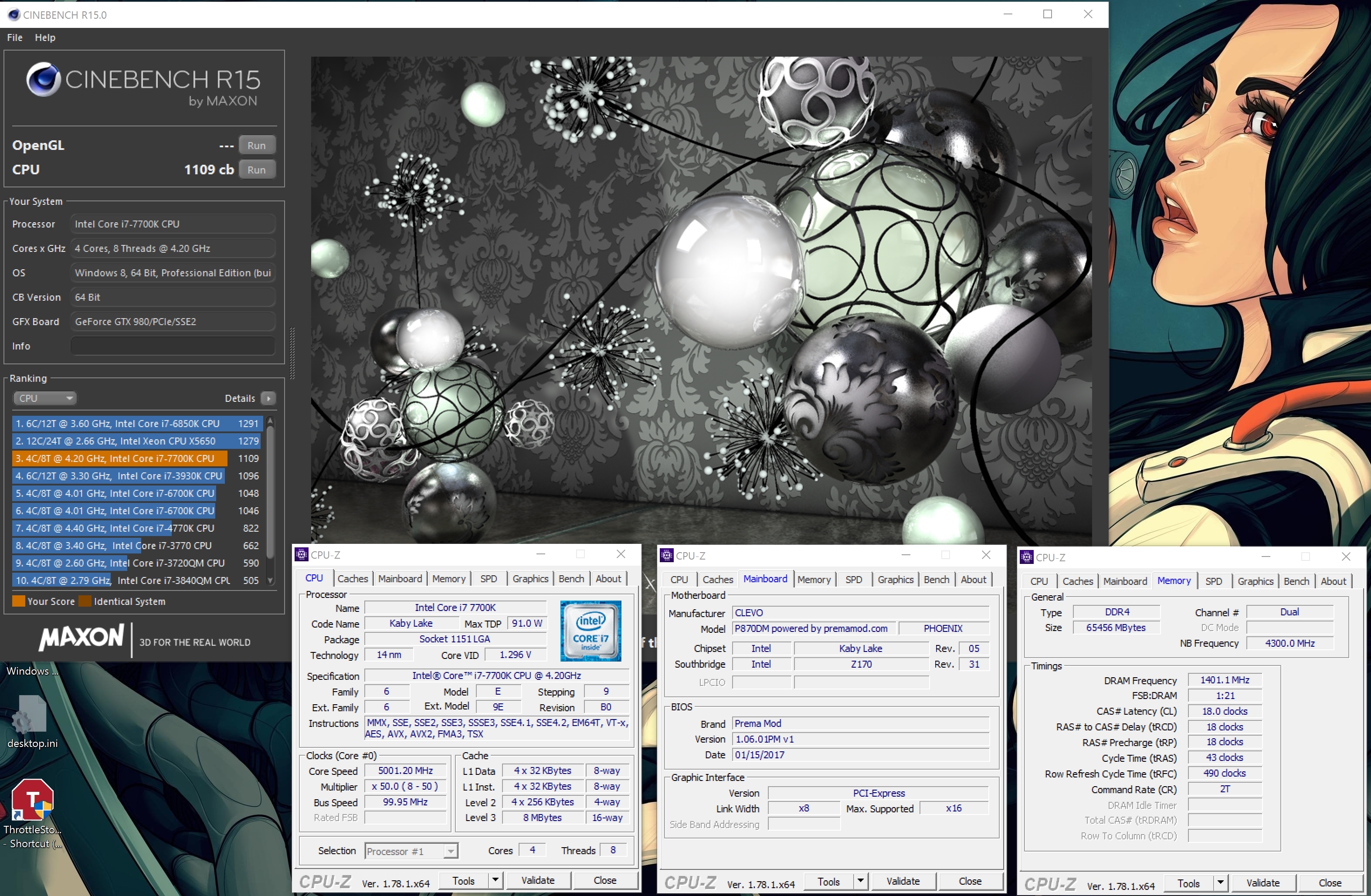Open the Processor #1 selection dropdown
1371x896 pixels.
[x=411, y=851]
